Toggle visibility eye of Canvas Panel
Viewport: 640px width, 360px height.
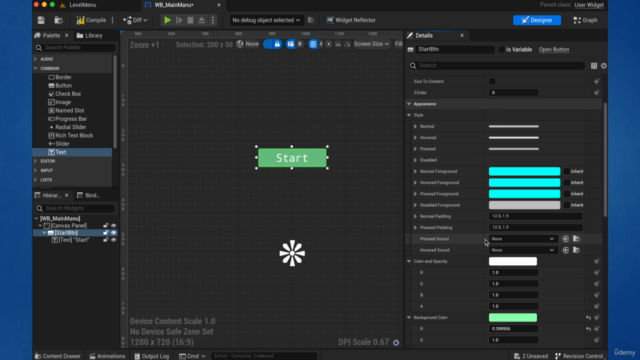(113, 225)
